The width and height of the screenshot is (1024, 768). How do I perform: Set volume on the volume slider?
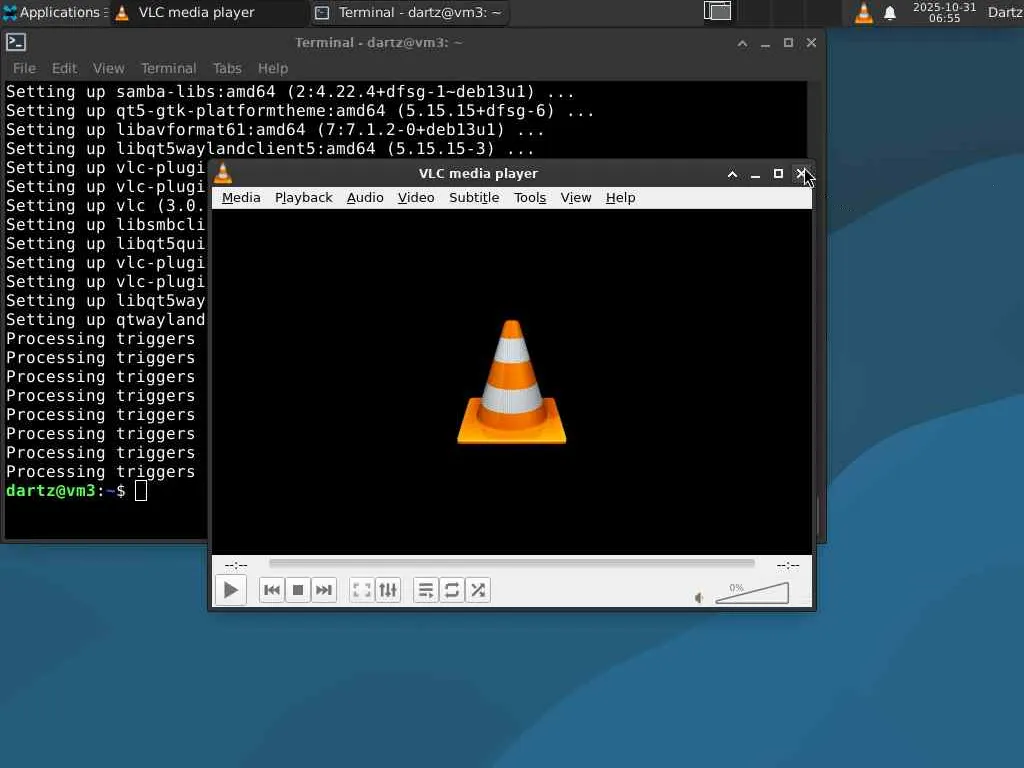pyautogui.click(x=752, y=593)
